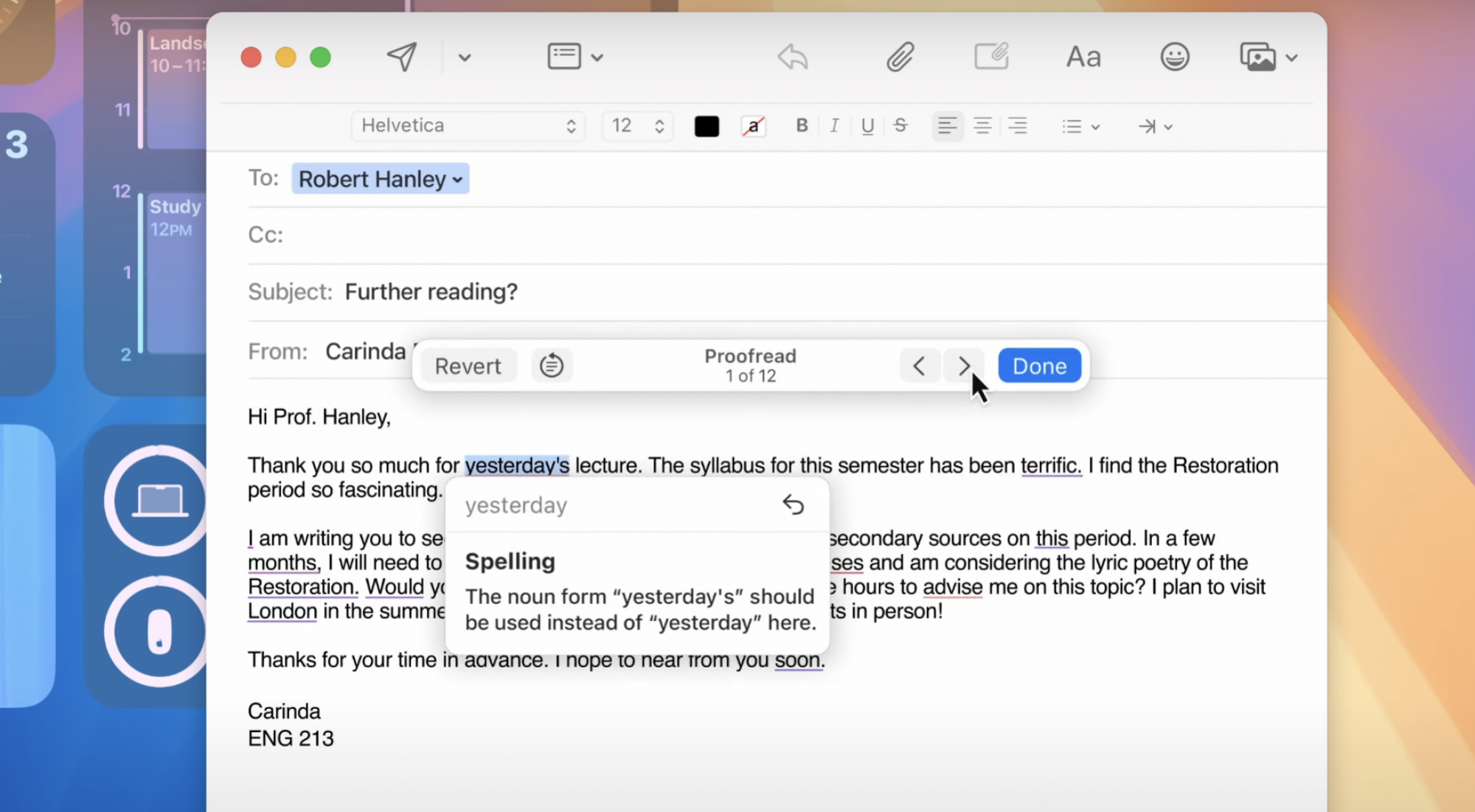Click the Send message paper plane icon
This screenshot has height=812, width=1475.
(402, 56)
